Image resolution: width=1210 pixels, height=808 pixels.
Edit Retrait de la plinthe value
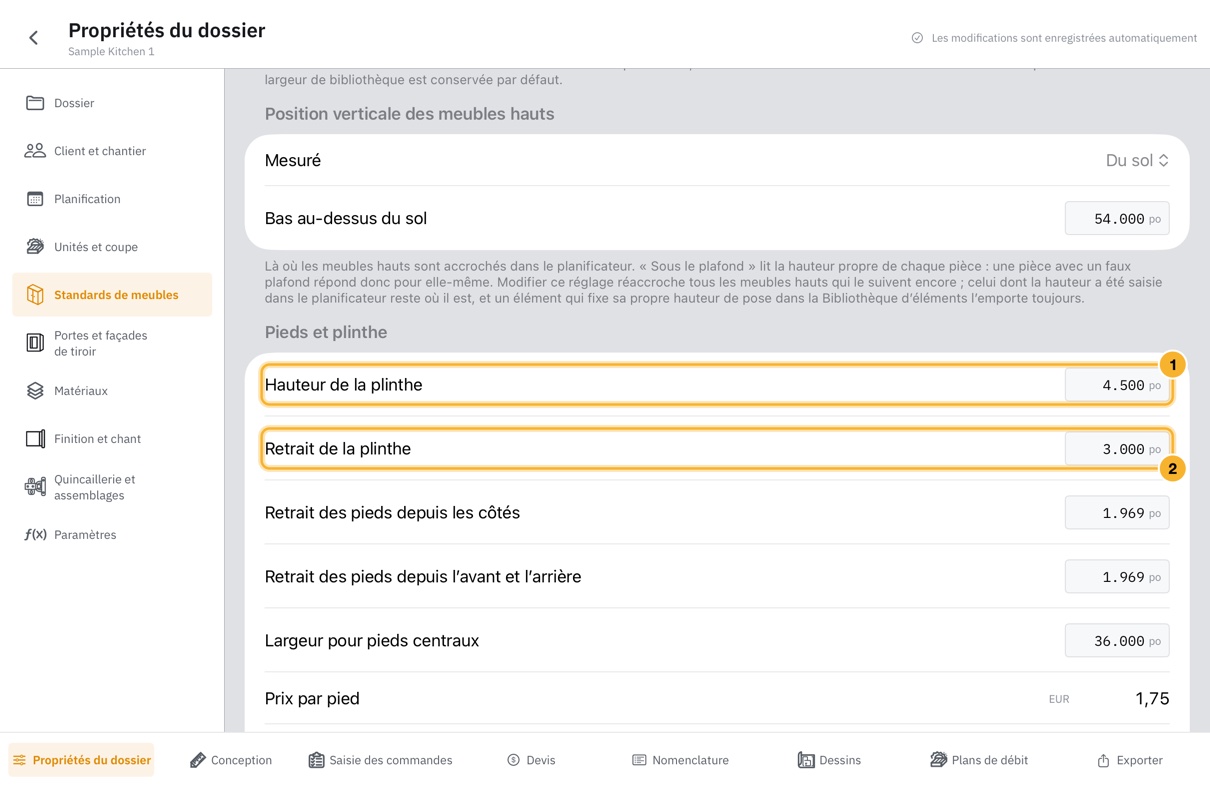(x=1117, y=449)
